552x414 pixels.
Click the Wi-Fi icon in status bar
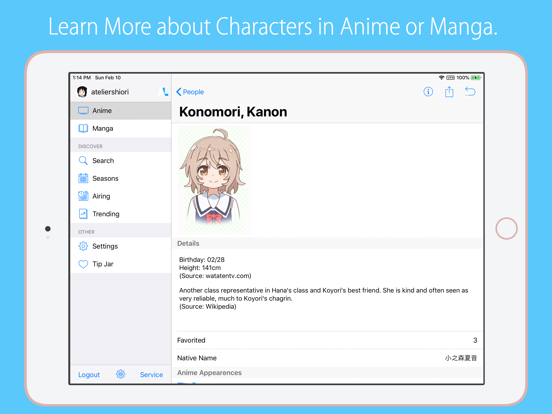pyautogui.click(x=441, y=78)
